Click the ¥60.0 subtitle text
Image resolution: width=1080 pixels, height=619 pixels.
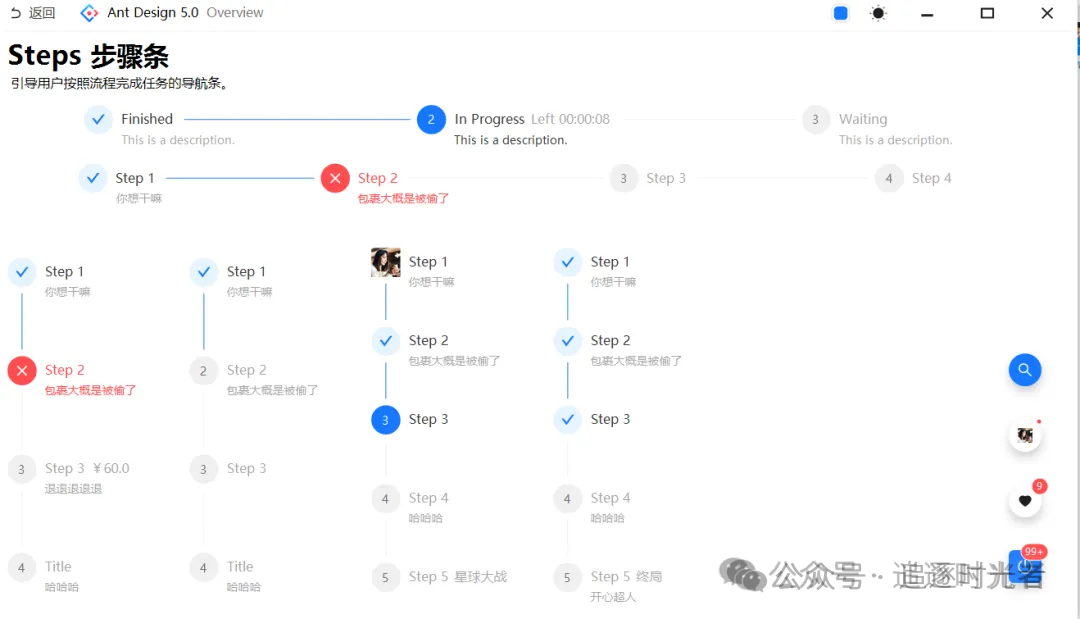coord(111,468)
